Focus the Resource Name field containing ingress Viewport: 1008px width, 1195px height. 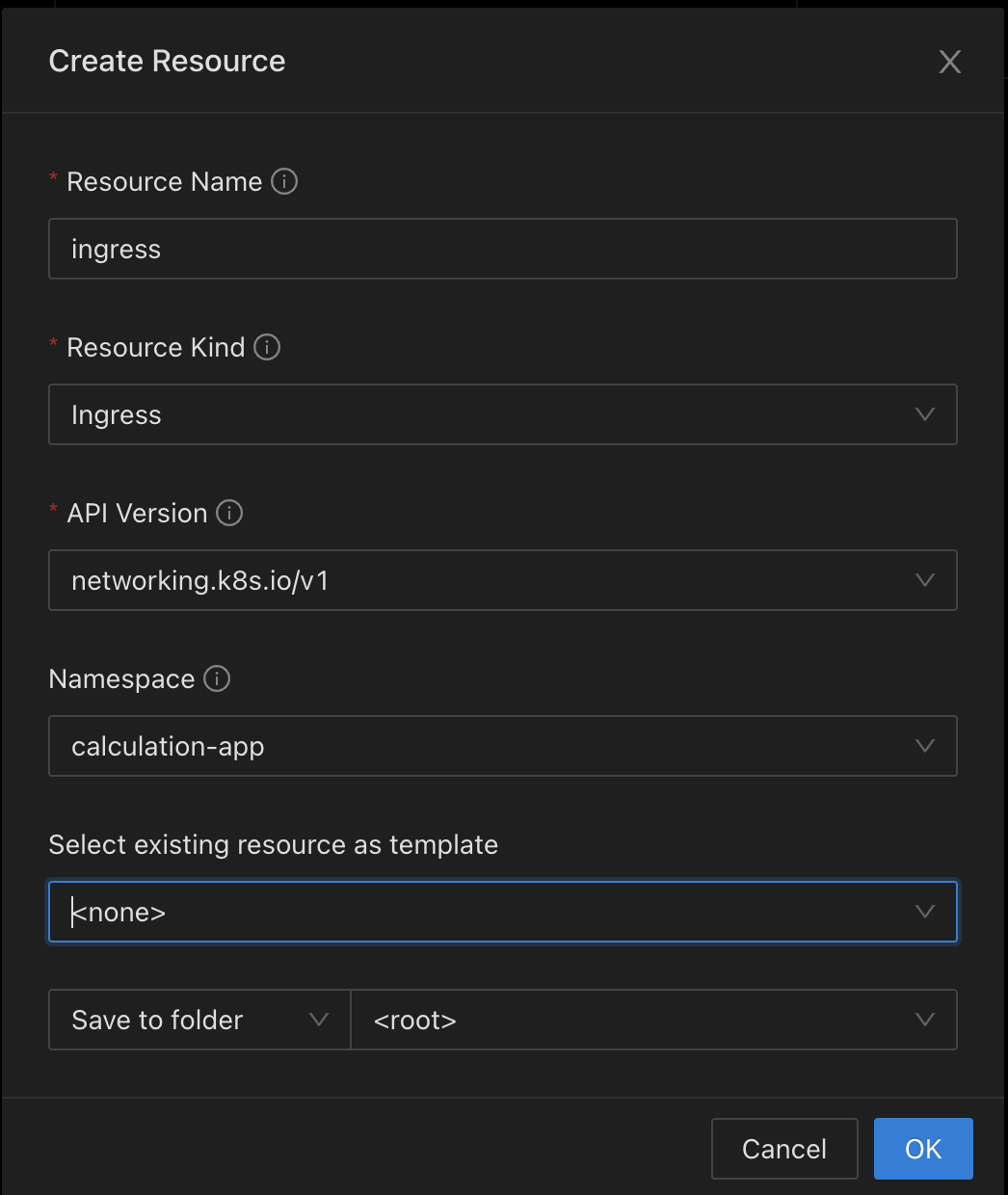coord(502,249)
